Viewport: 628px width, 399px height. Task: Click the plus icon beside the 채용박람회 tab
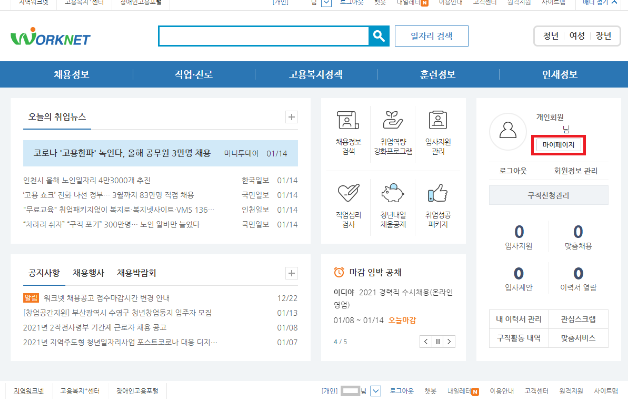[x=291, y=273]
